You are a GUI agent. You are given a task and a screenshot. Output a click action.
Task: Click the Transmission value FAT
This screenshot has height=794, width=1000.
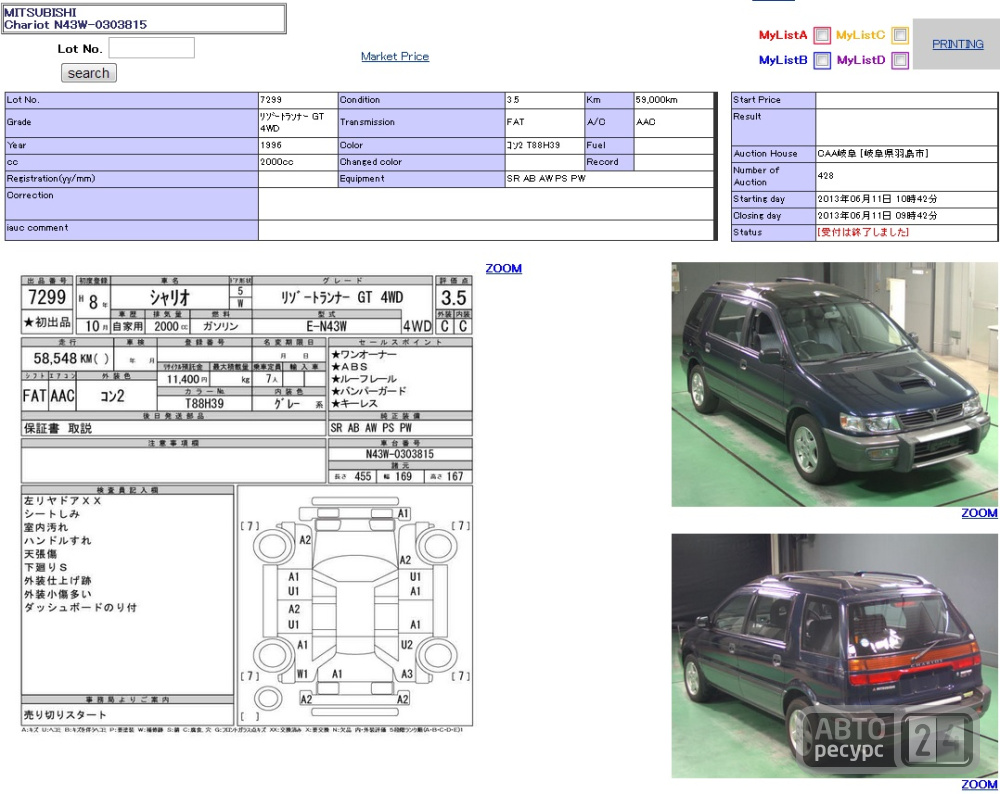click(x=515, y=122)
